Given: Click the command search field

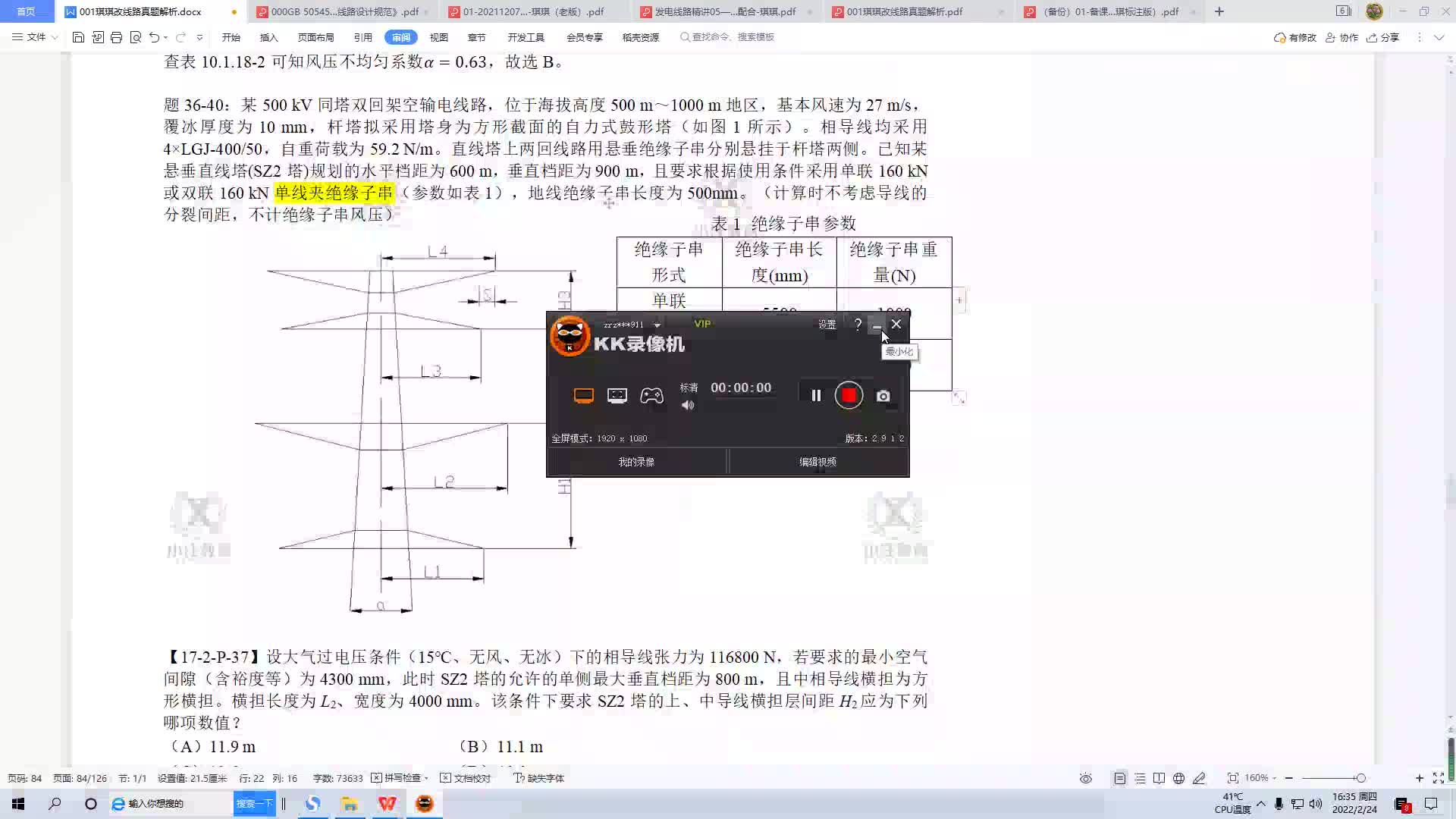Looking at the screenshot, I should (x=733, y=37).
